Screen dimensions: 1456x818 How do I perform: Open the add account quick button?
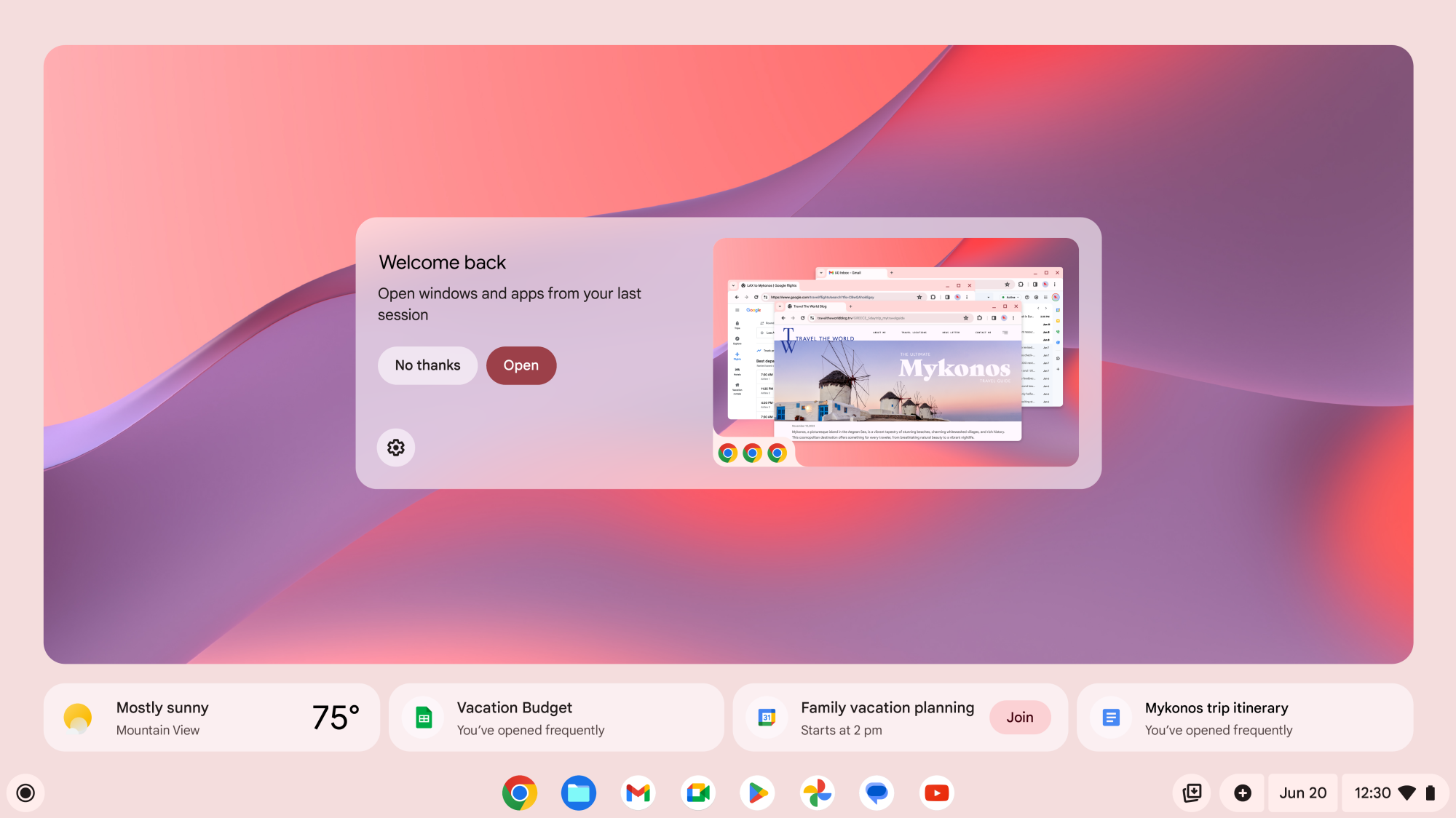[1243, 791]
